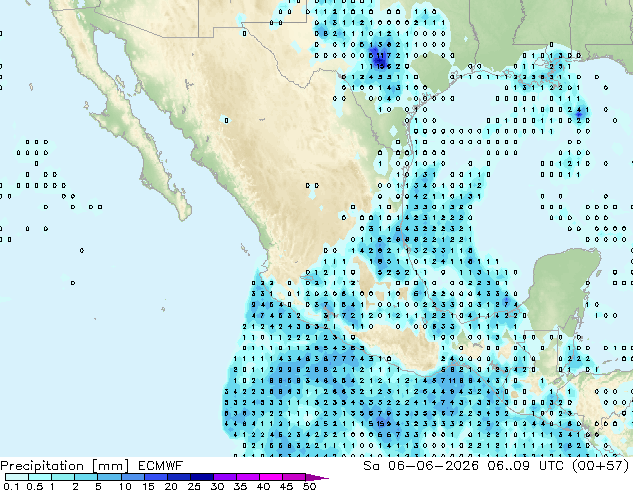Viewport: 634px width, 490px height.
Task: Click the 40–45 mm bright magenta legend box
Action: [x=271, y=477]
